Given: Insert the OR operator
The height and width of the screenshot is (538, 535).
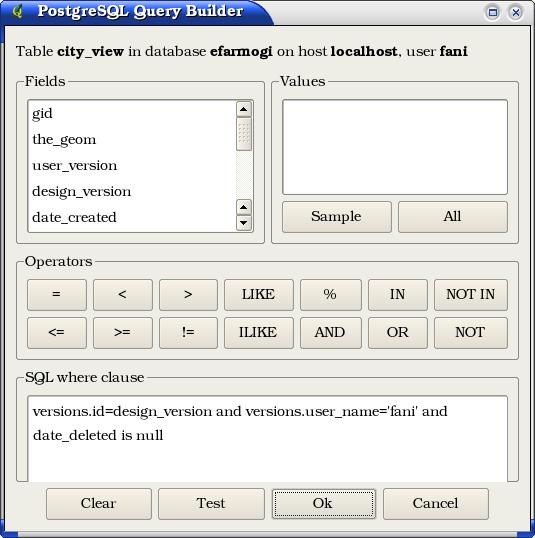Looking at the screenshot, I should (398, 333).
